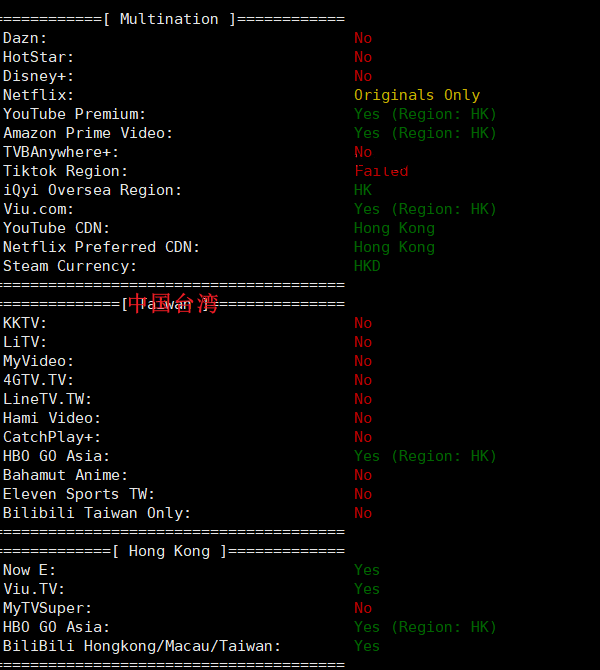
Task: Select the YouTube CDN Hong Kong value
Action: [x=394, y=228]
